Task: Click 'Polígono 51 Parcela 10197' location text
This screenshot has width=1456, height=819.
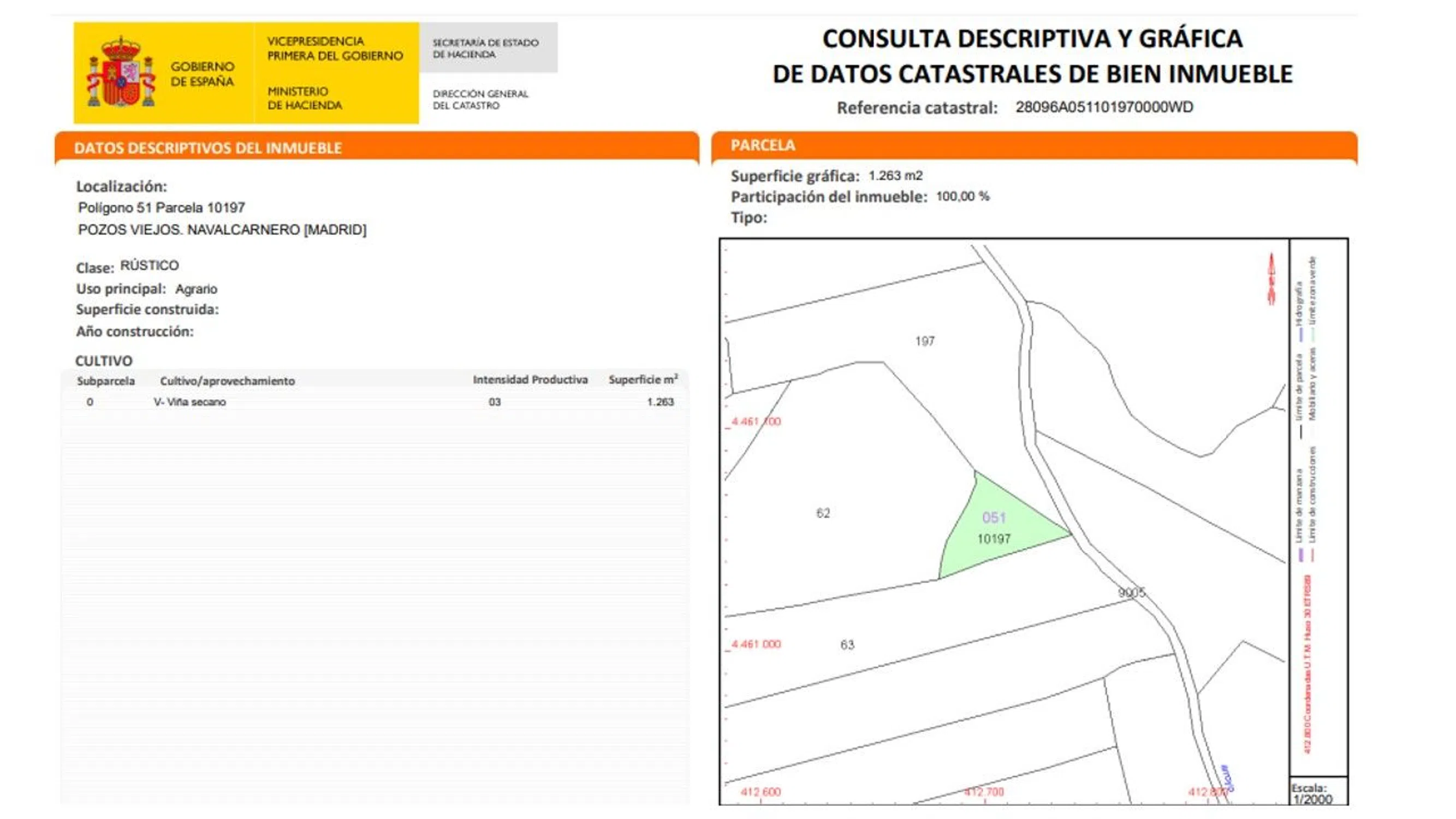Action: pyautogui.click(x=162, y=208)
